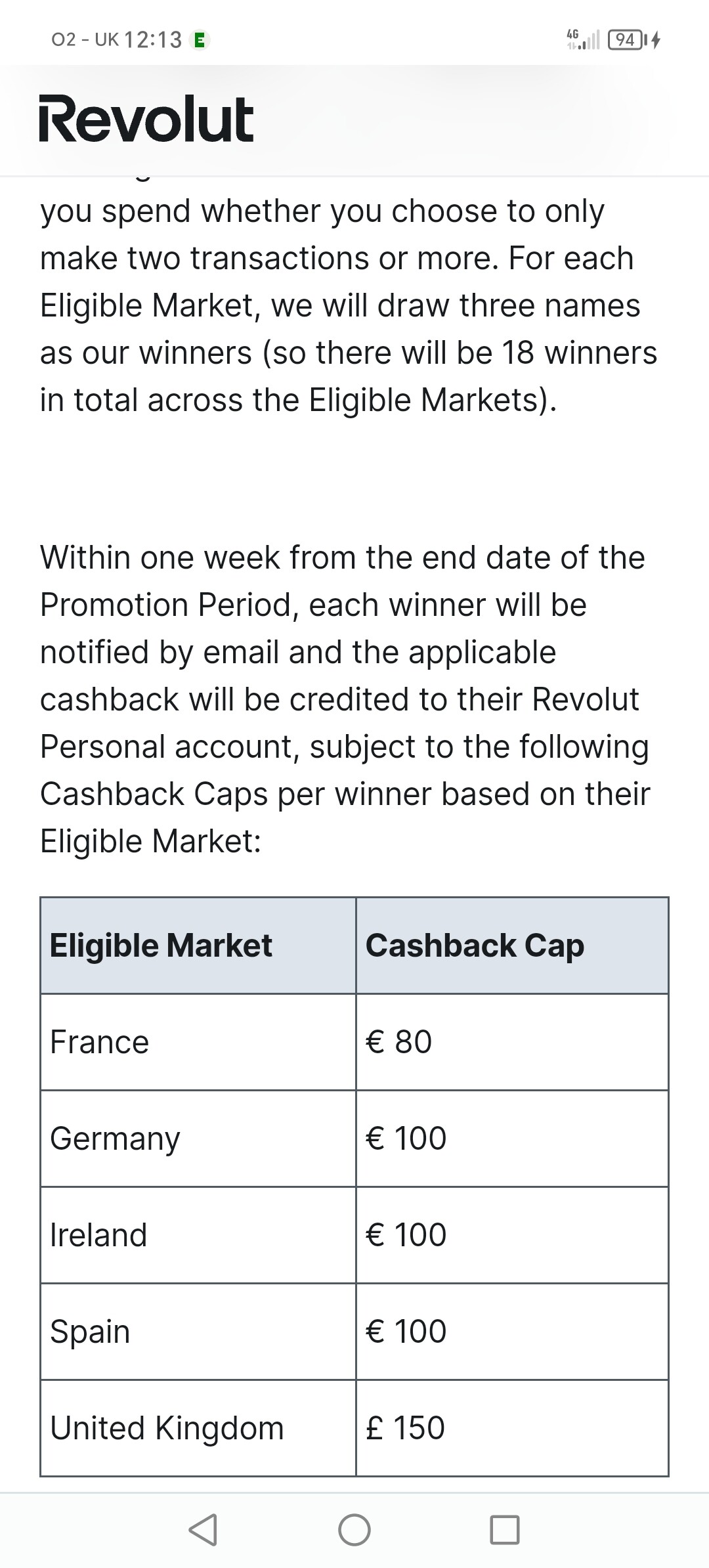Tap the £ 150 cashback cap cell

[x=512, y=1428]
